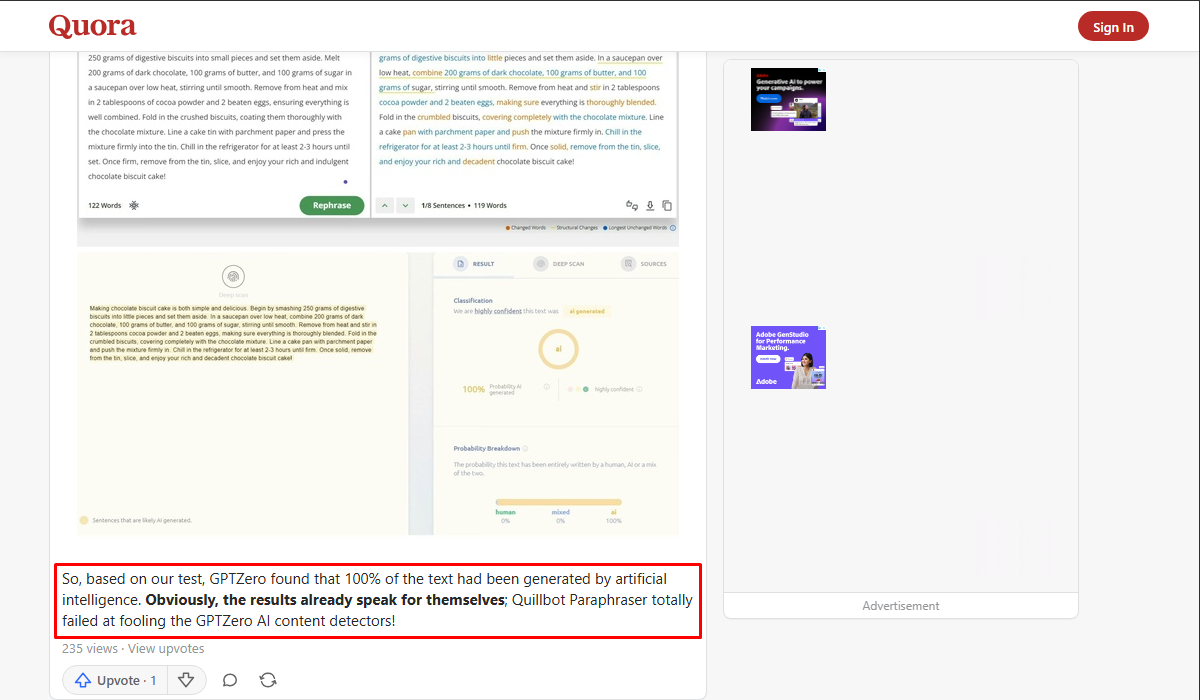
Task: Click the green confidence dot
Action: tap(586, 389)
